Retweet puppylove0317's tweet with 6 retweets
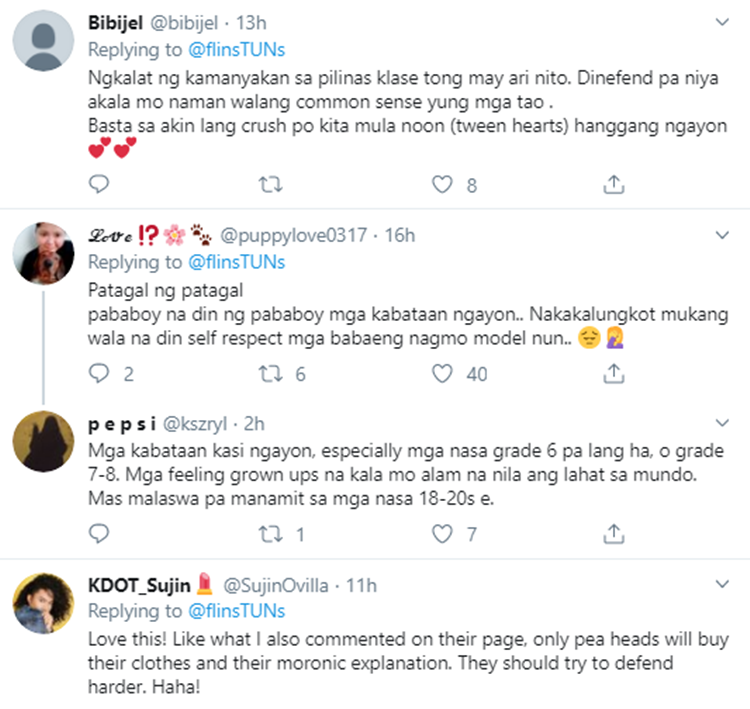750x709 pixels. tap(270, 373)
